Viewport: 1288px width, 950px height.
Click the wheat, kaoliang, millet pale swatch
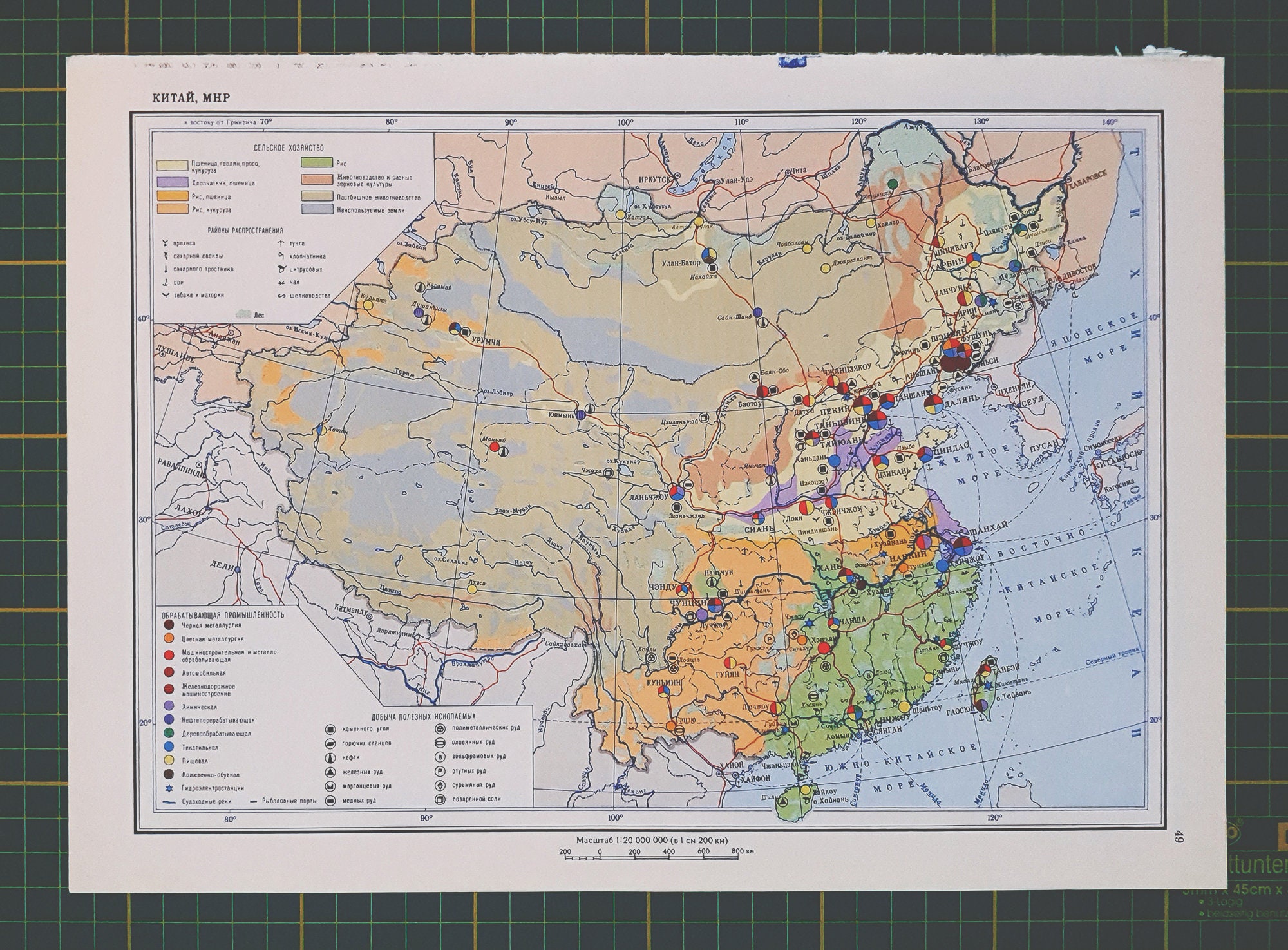171,166
